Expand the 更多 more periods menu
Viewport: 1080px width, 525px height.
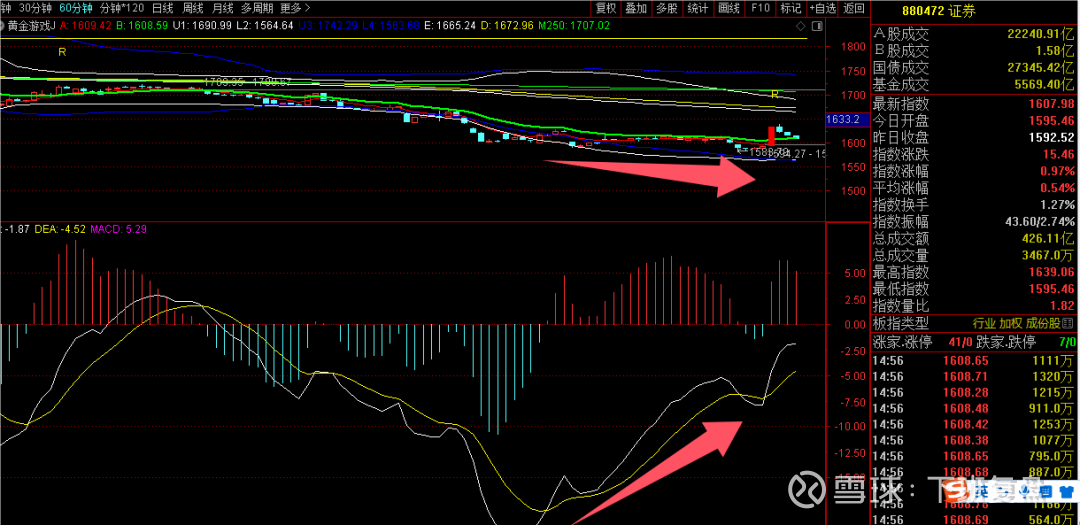295,8
